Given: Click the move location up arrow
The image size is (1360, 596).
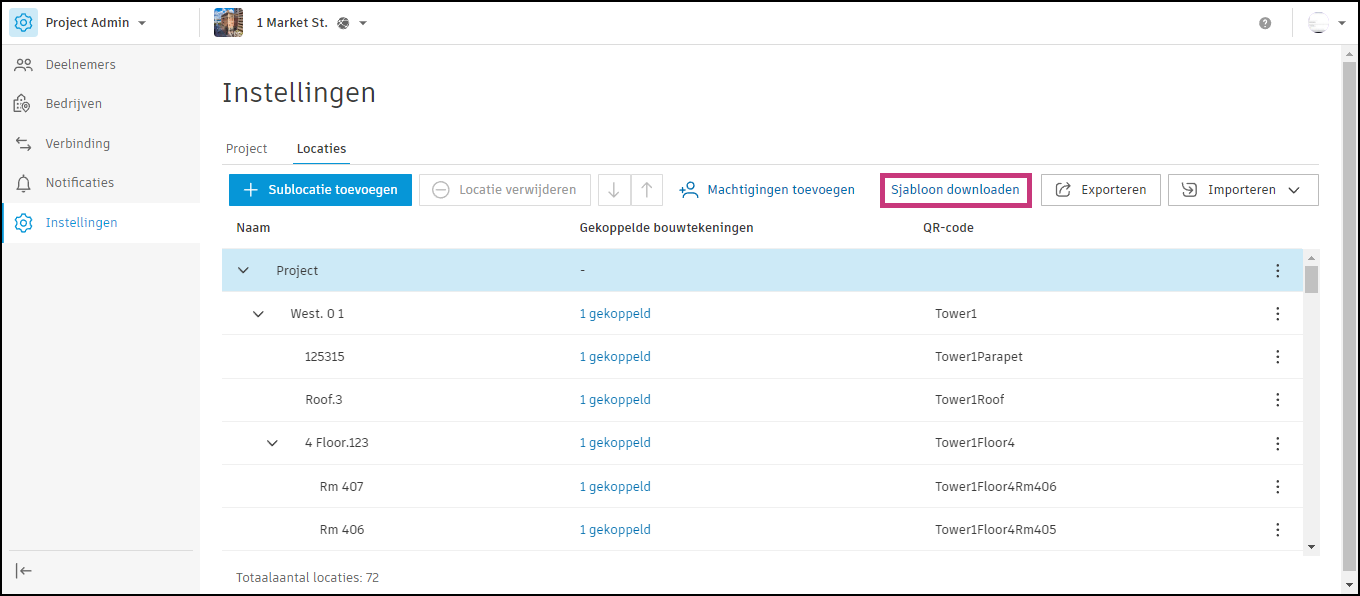Looking at the screenshot, I should (647, 190).
